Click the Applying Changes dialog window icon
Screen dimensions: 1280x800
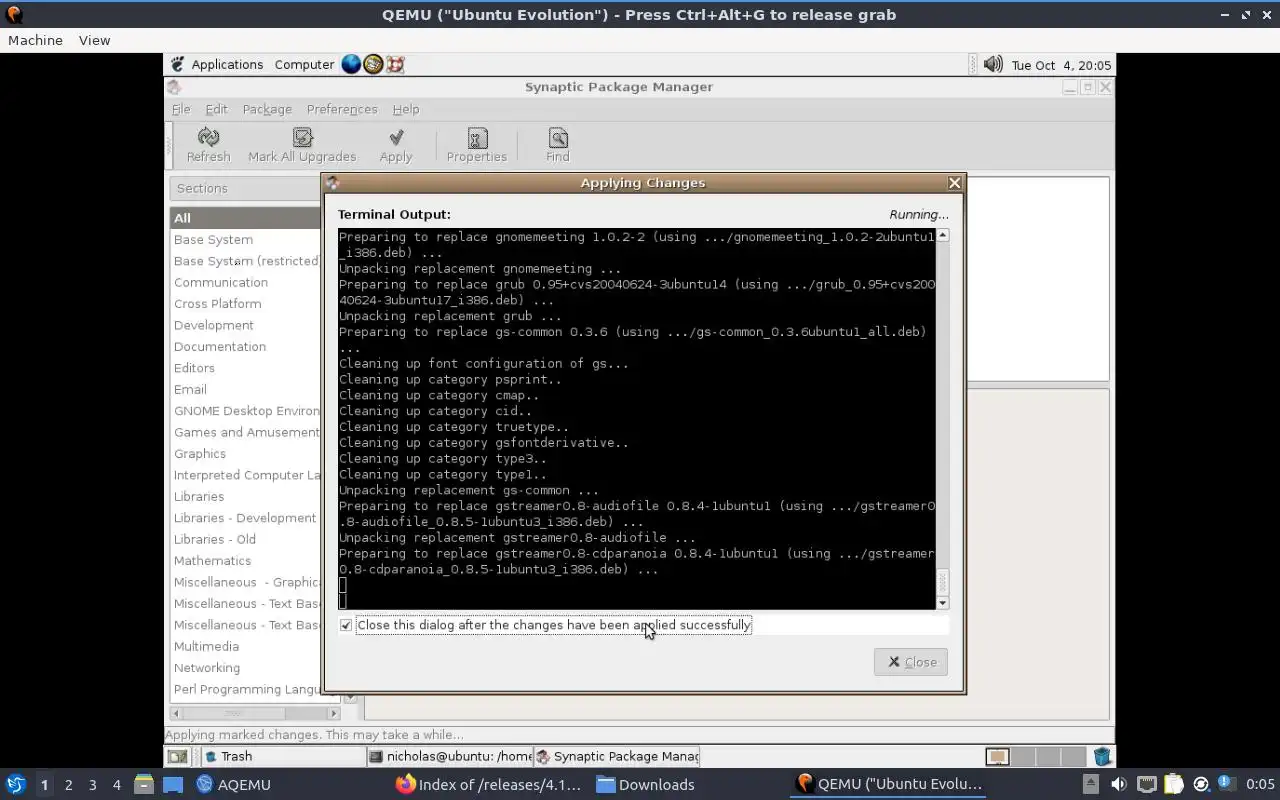(333, 183)
